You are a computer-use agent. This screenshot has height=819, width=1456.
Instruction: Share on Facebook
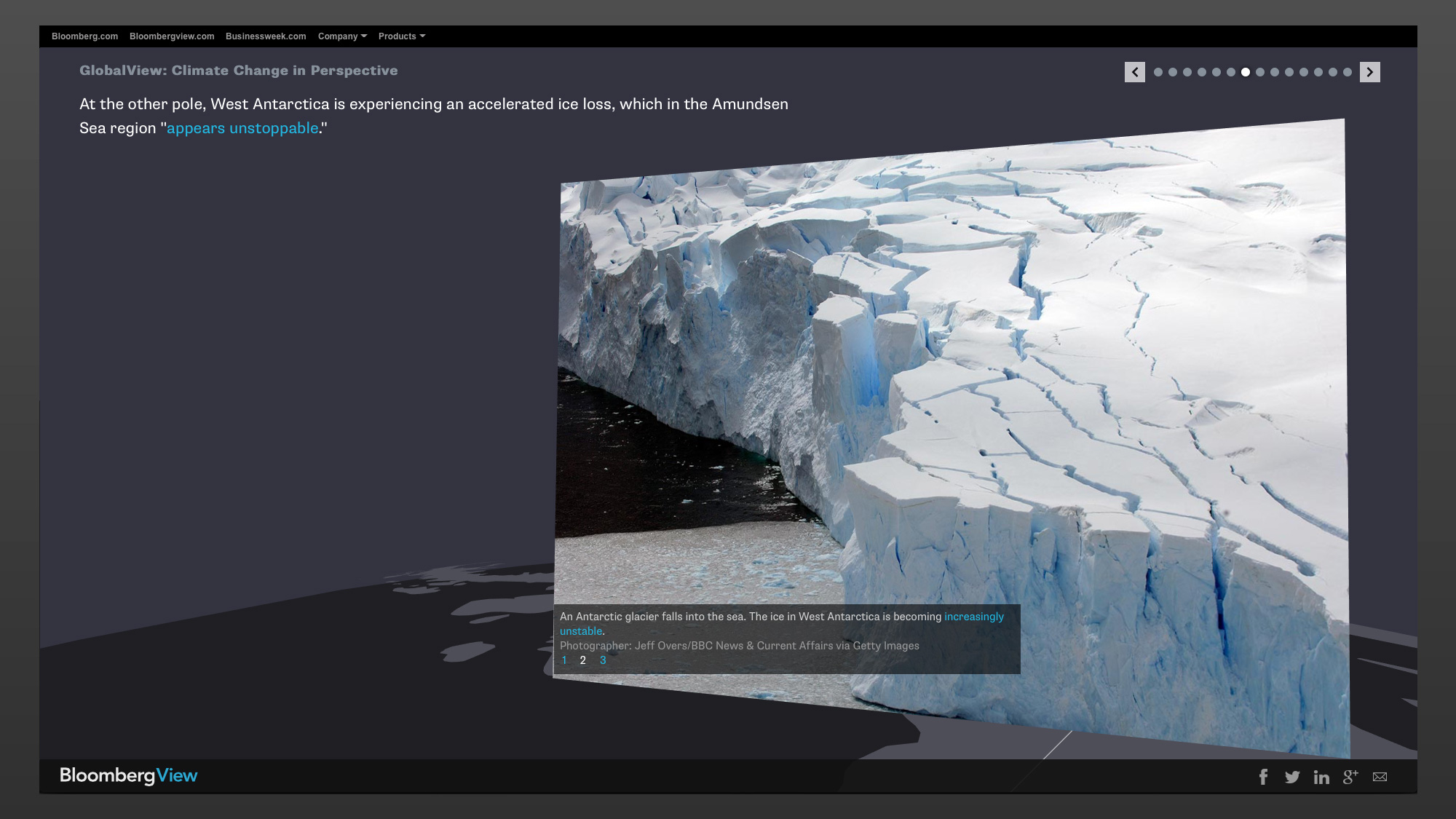[x=1263, y=777]
